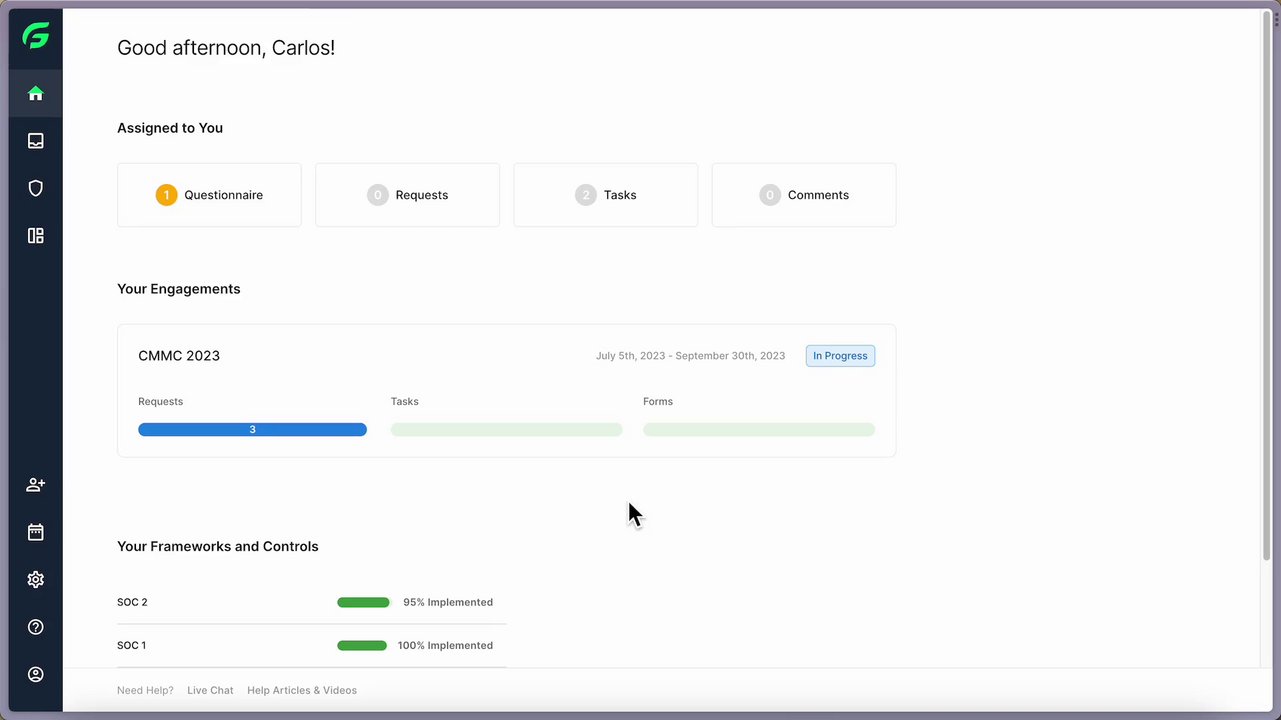1281x720 pixels.
Task: Open the settings gear icon
Action: tap(36, 580)
